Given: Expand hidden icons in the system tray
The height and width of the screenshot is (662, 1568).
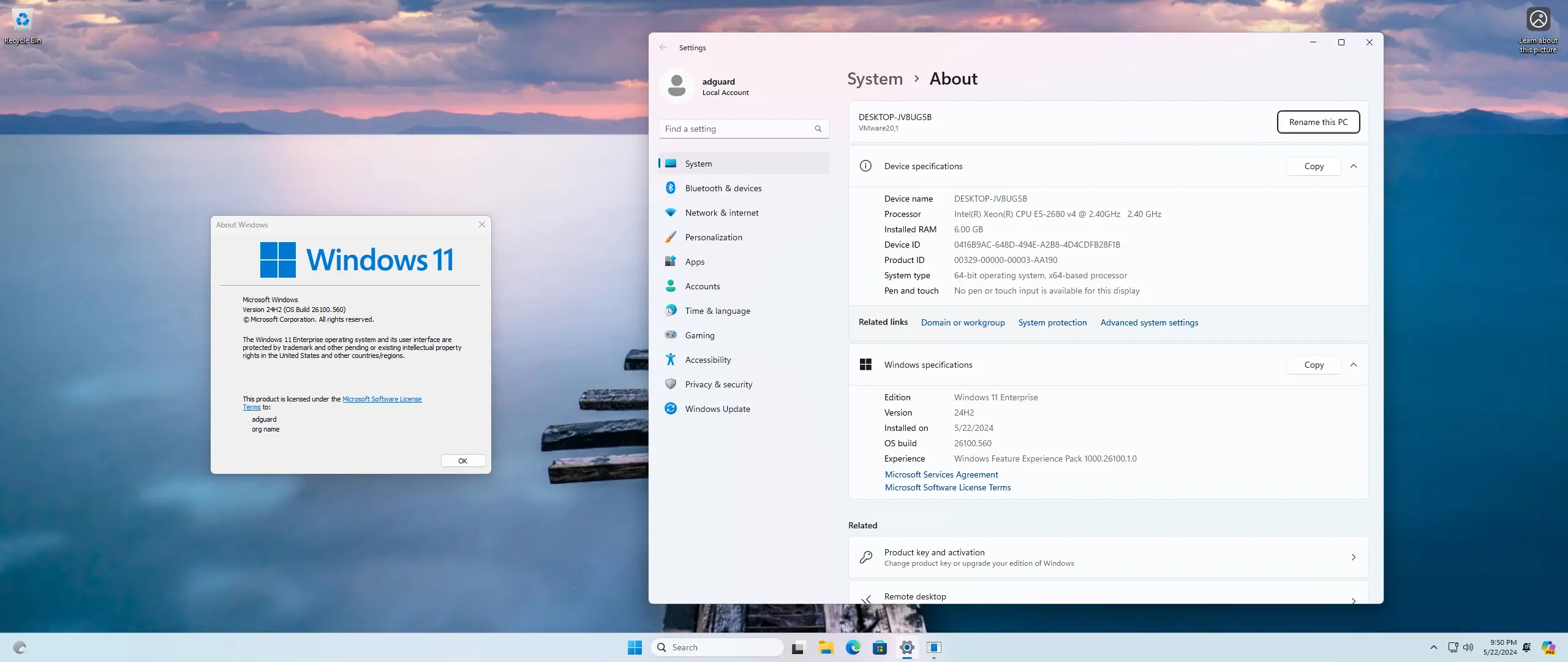Looking at the screenshot, I should click(x=1433, y=647).
